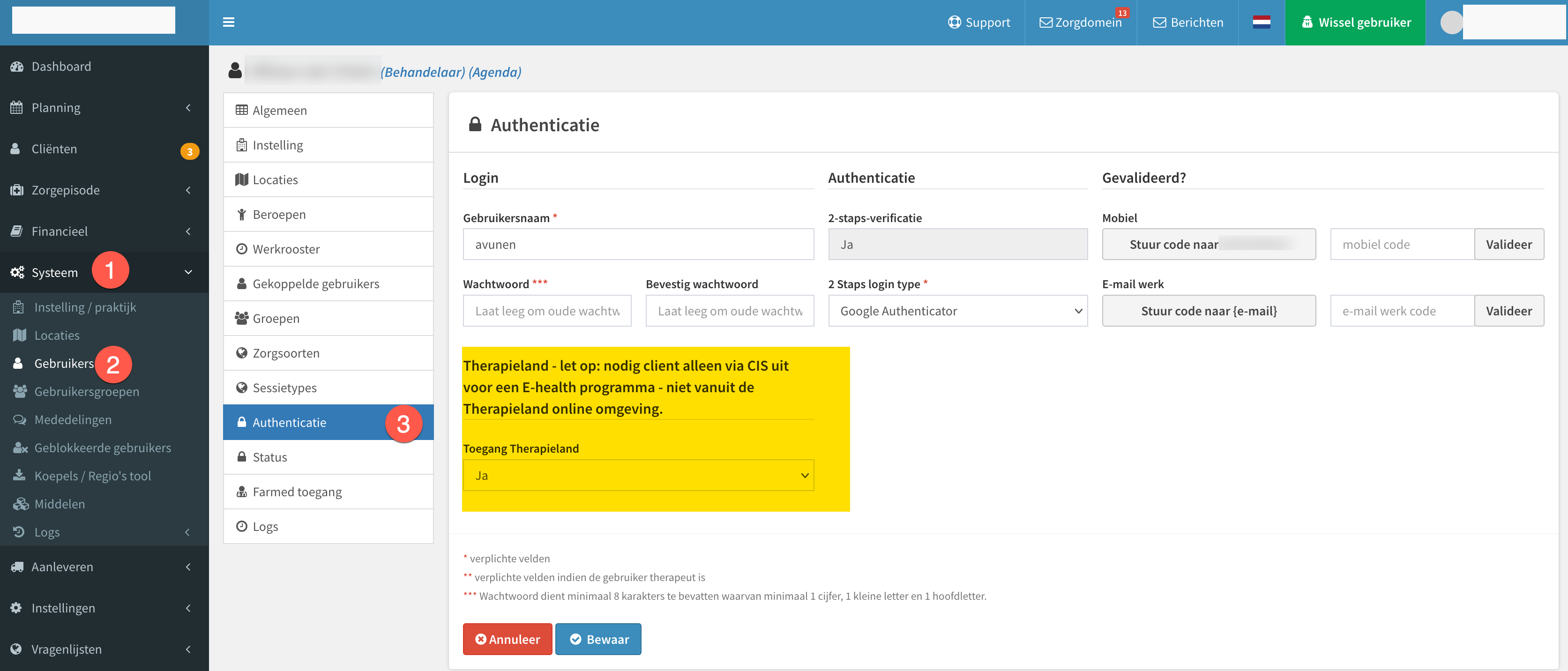The height and width of the screenshot is (671, 1568).
Task: Open the Sessietypes tab
Action: [328, 388]
